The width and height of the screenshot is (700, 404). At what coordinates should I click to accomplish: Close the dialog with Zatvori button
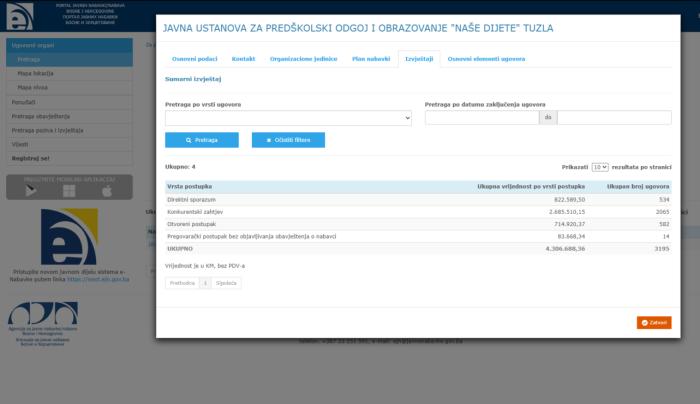[x=654, y=323]
